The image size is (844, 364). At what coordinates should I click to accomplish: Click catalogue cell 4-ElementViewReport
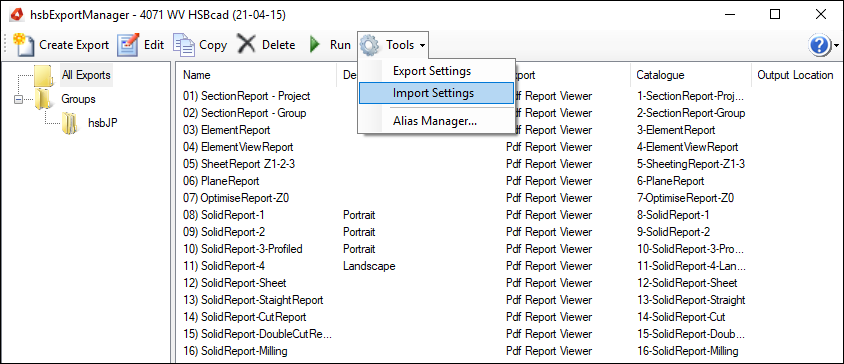tap(687, 147)
